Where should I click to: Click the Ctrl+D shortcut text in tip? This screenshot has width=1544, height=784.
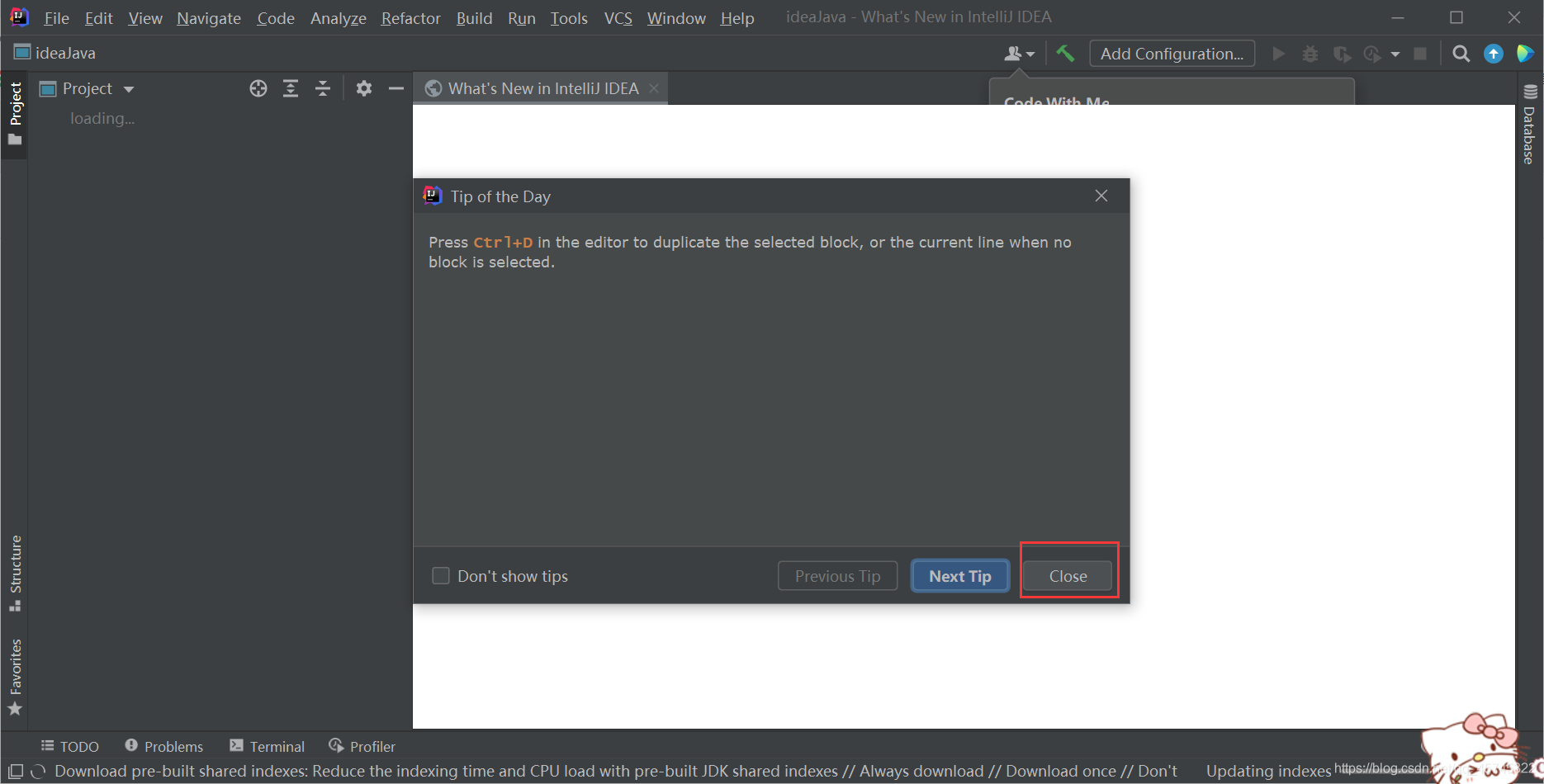503,242
